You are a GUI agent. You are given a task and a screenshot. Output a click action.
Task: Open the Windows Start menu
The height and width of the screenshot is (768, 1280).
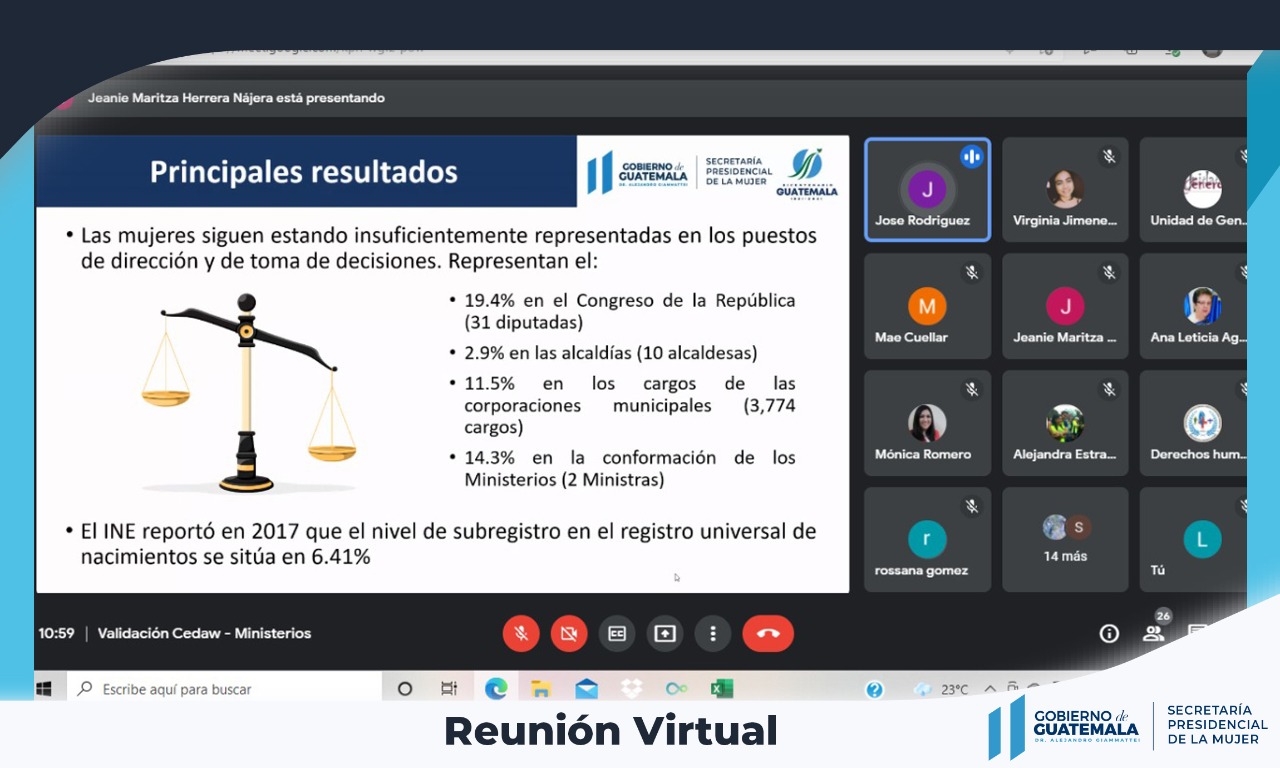pos(44,689)
